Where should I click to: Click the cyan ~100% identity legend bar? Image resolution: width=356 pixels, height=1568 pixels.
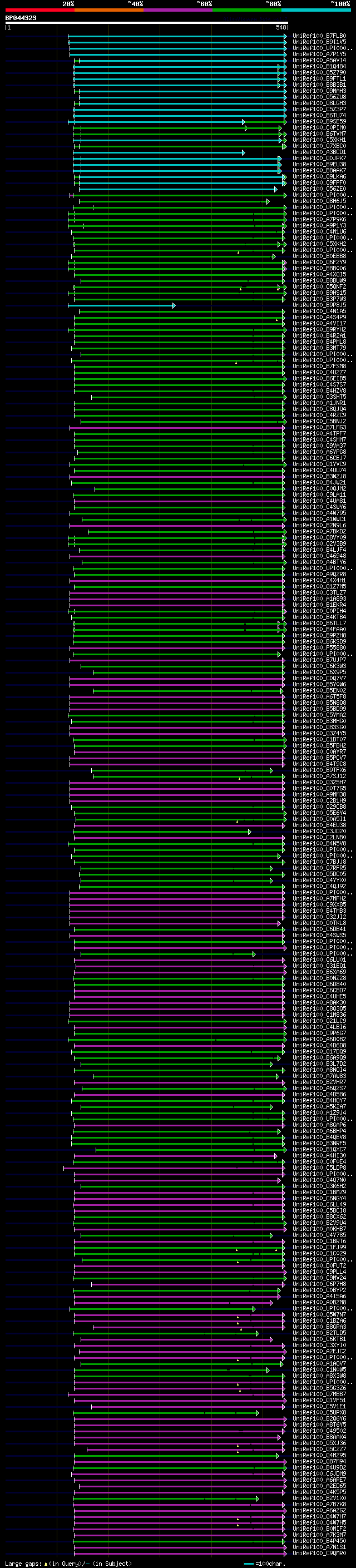317,10
